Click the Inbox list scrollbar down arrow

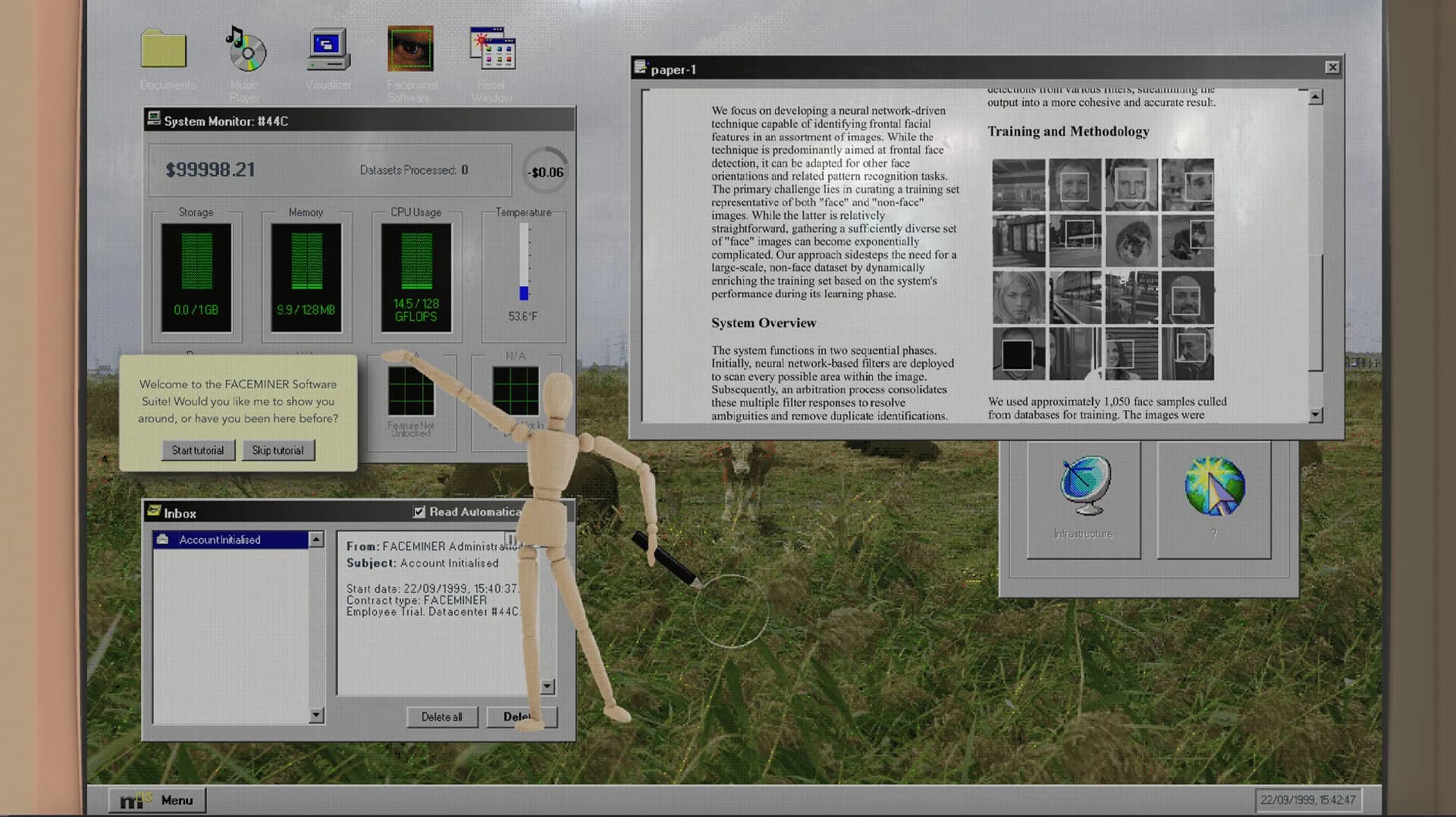click(x=315, y=715)
